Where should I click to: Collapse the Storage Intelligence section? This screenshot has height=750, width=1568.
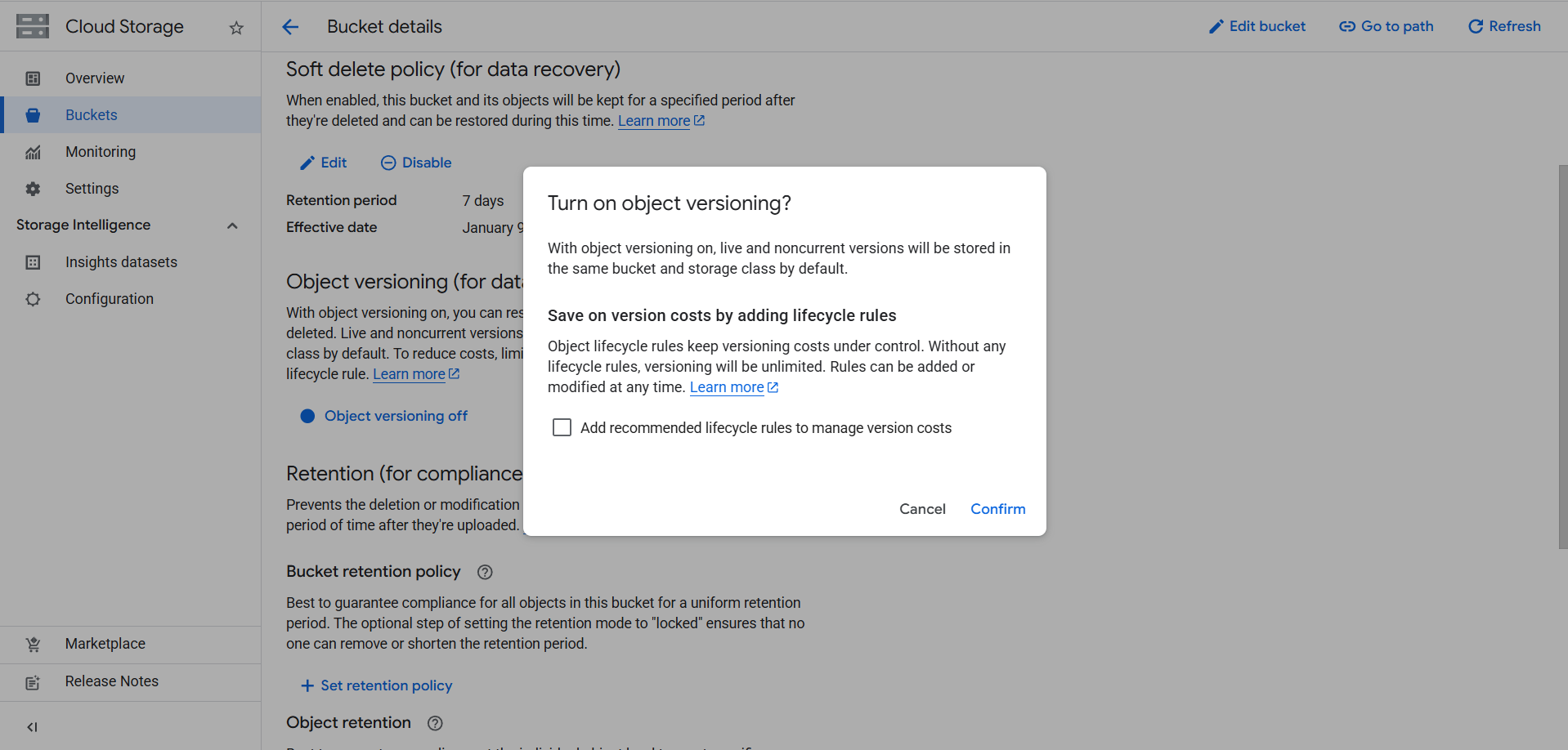point(232,225)
